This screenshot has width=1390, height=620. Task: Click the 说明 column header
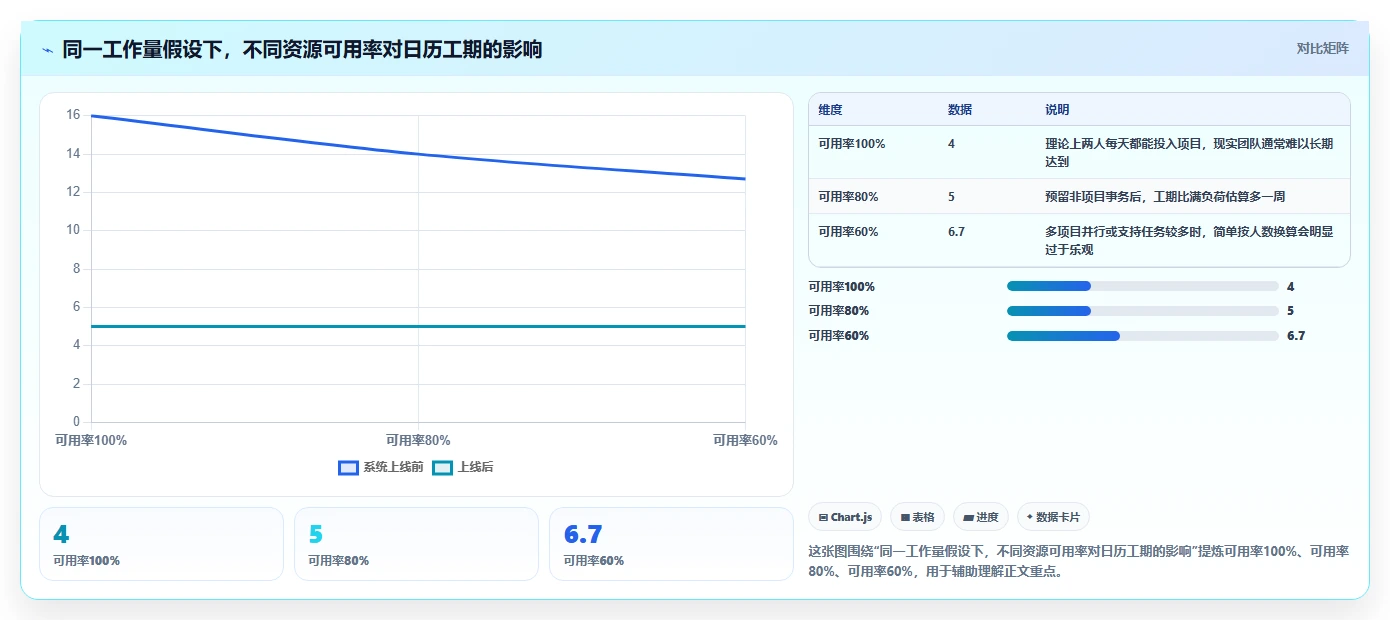(1057, 110)
